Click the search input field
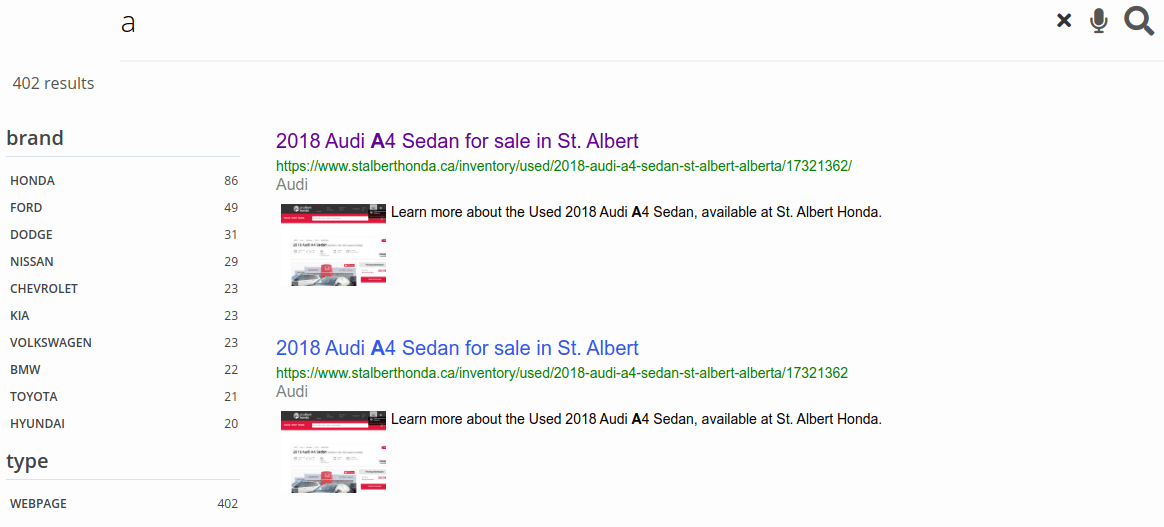 coord(580,23)
